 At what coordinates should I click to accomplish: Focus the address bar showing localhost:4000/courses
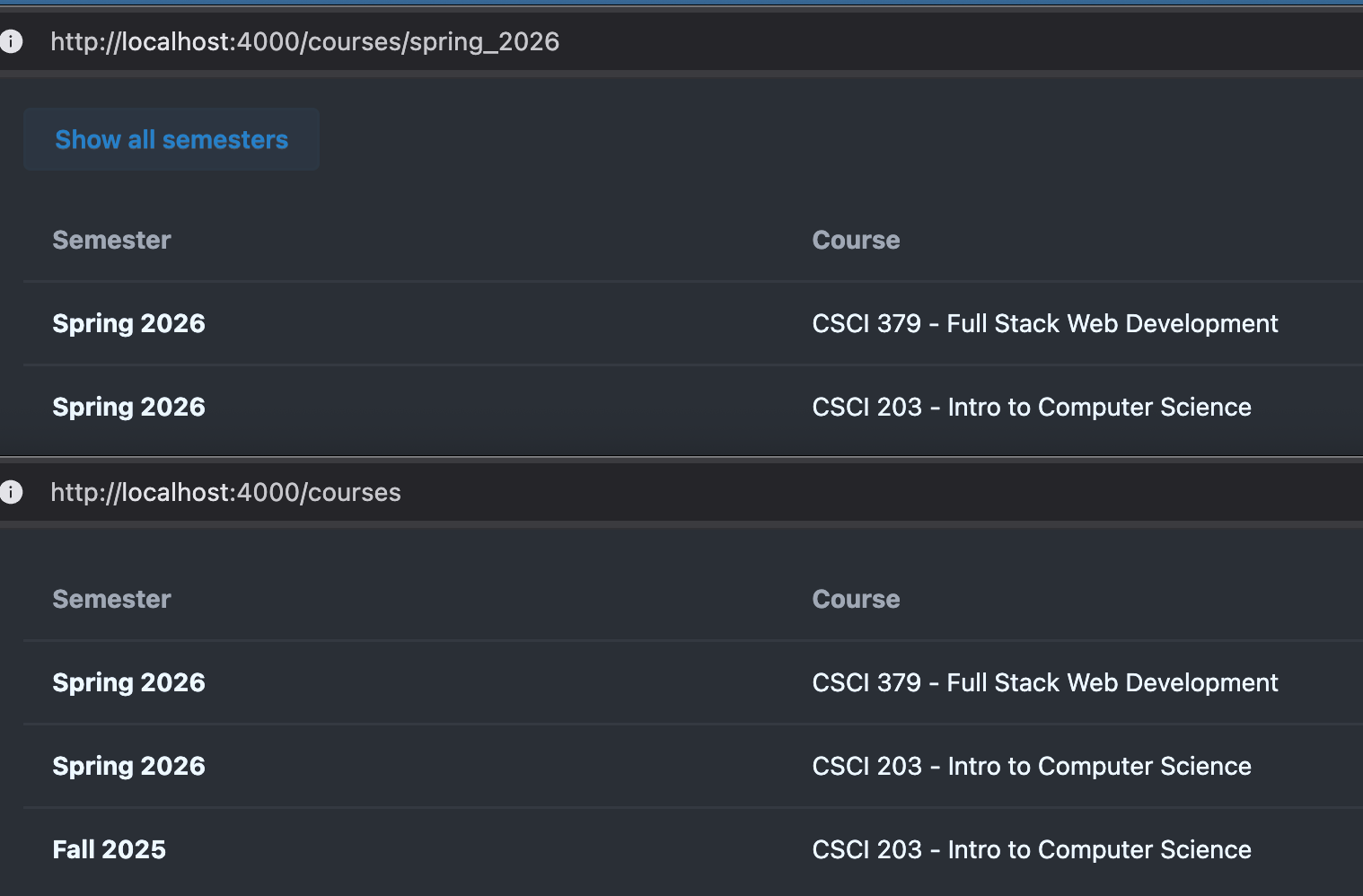(x=225, y=492)
